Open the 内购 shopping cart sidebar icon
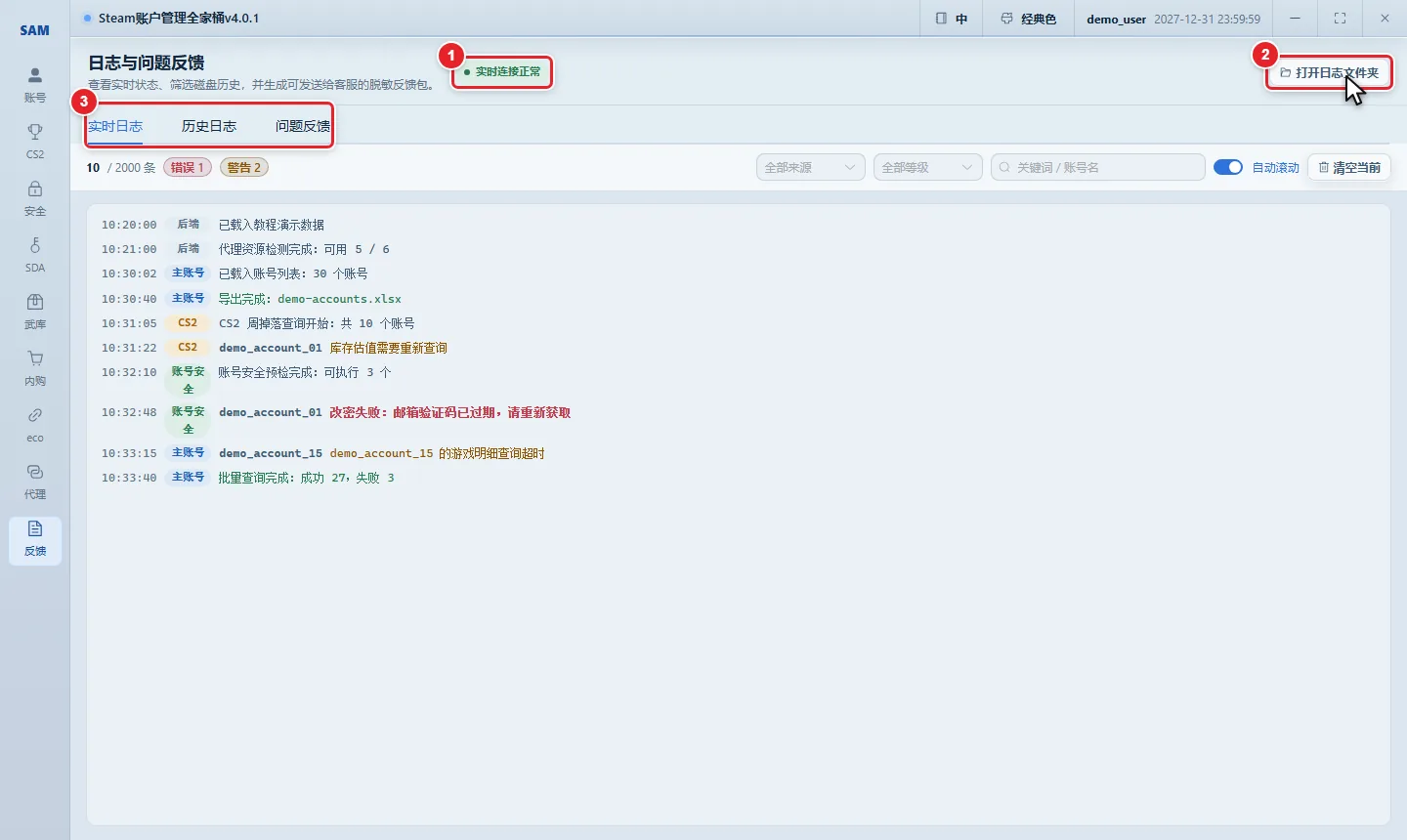 click(35, 367)
